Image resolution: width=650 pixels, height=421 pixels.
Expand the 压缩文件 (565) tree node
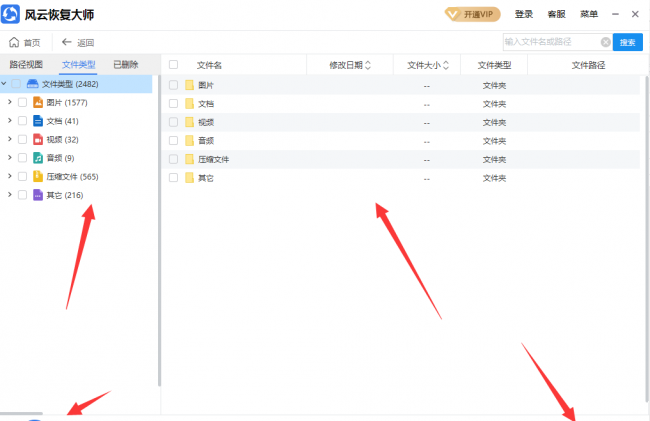click(10, 176)
